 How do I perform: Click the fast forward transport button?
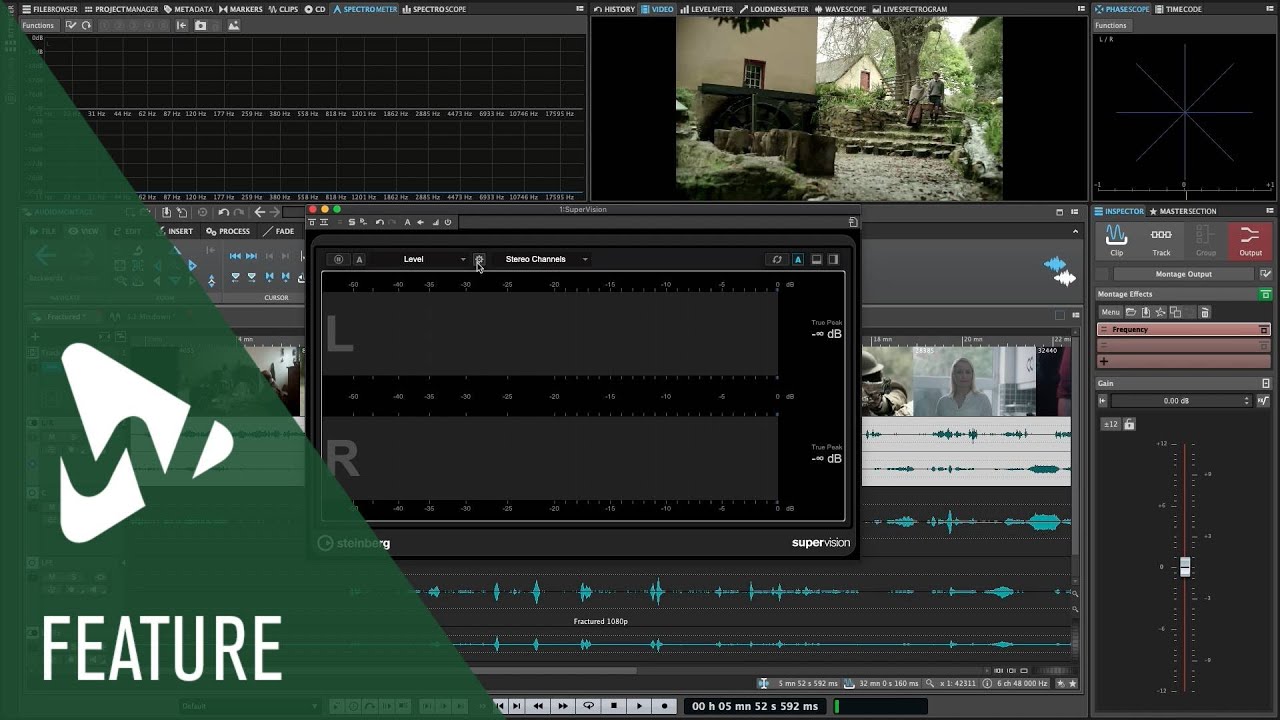563,706
